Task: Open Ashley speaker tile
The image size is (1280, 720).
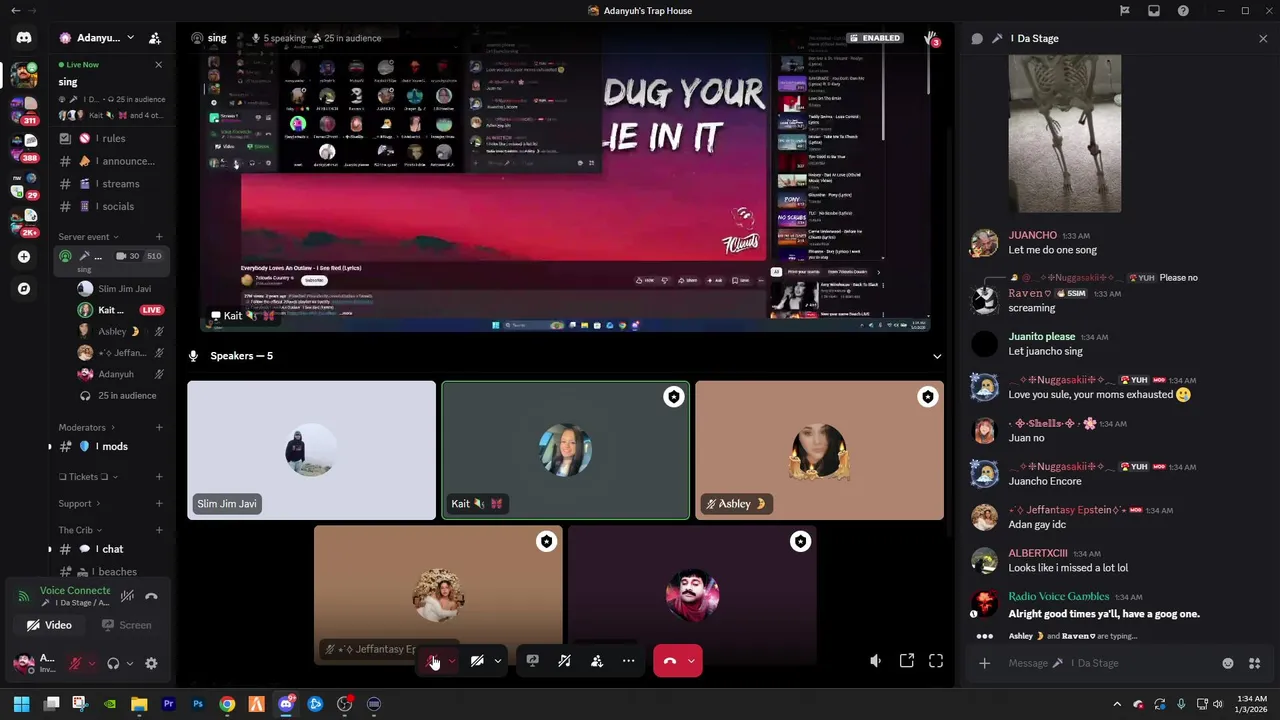Action: (819, 450)
